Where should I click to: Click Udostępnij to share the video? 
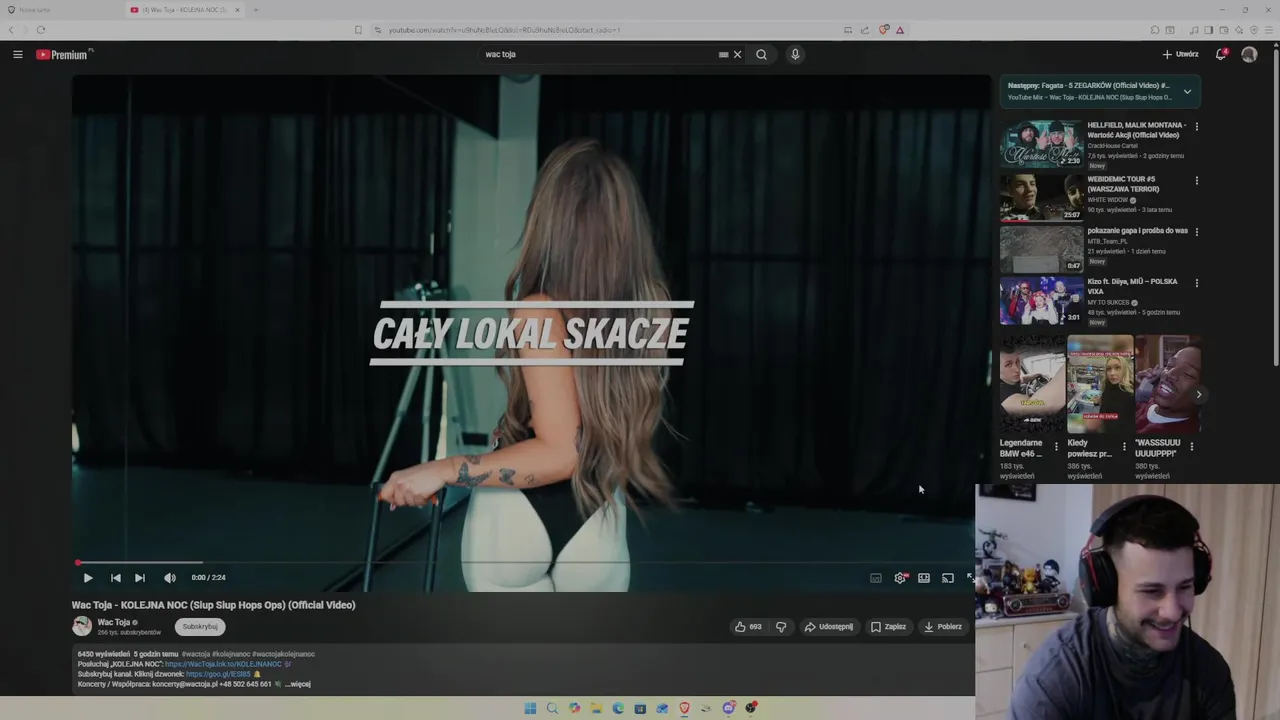(829, 627)
